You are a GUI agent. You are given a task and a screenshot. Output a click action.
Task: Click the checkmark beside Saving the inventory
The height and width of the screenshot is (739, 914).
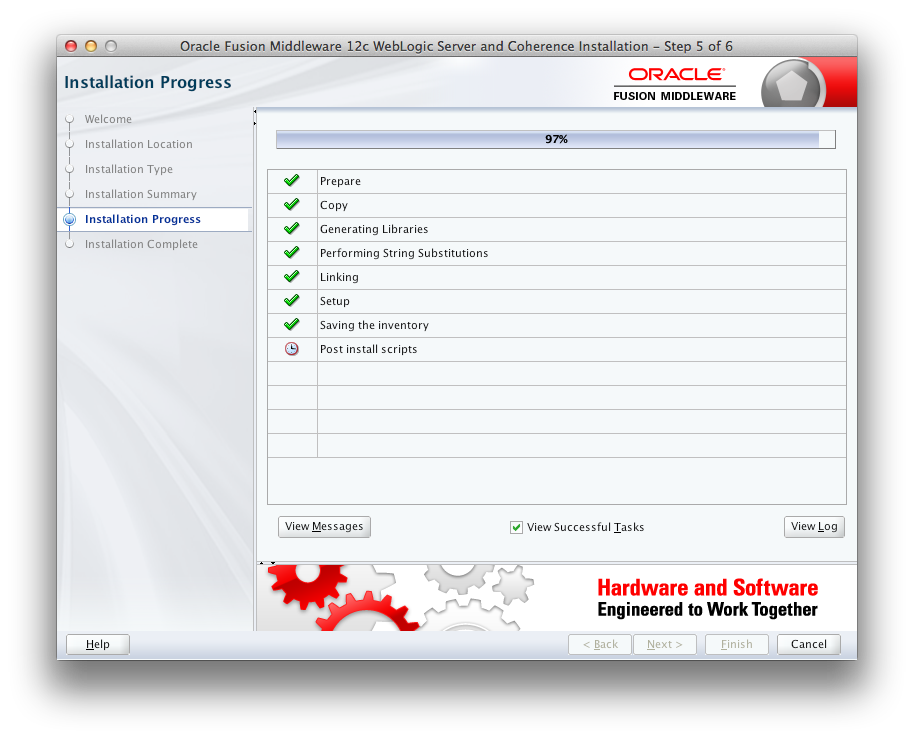click(x=291, y=325)
